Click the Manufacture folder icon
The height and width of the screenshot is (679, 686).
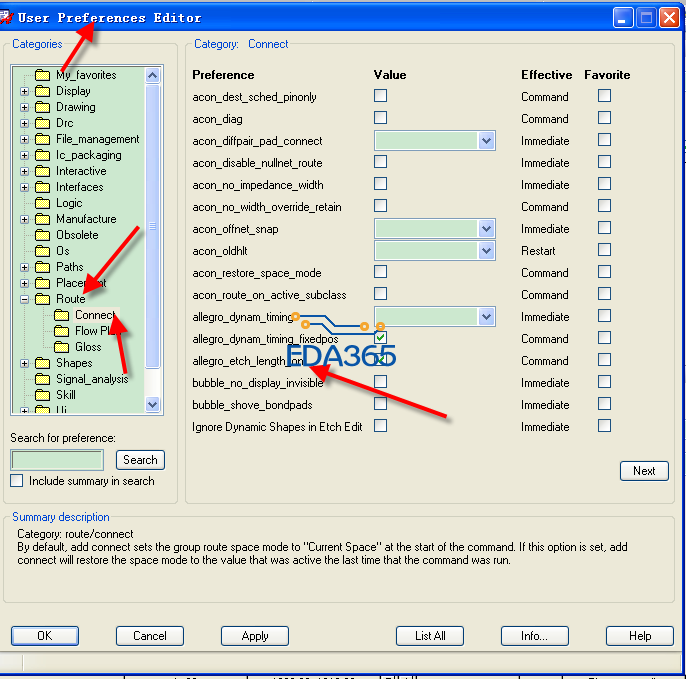coord(42,219)
